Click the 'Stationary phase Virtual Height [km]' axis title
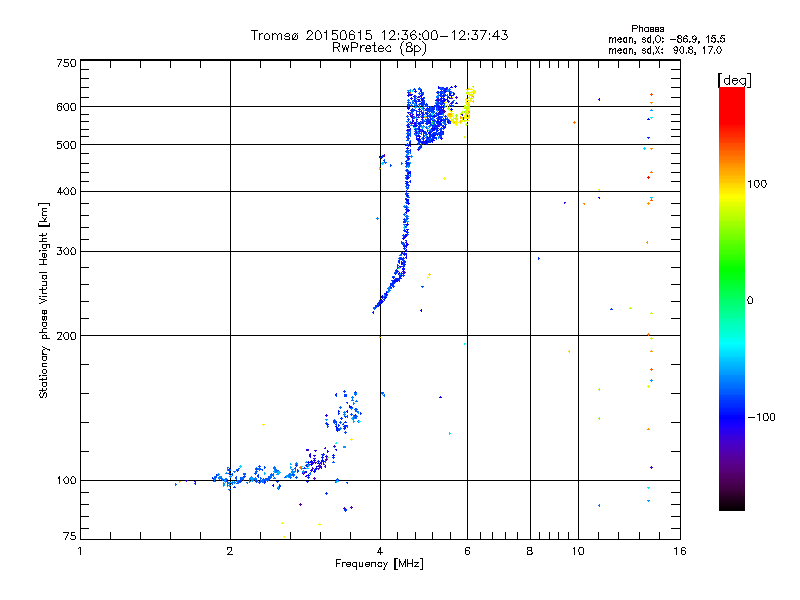800x600 pixels. coord(44,300)
